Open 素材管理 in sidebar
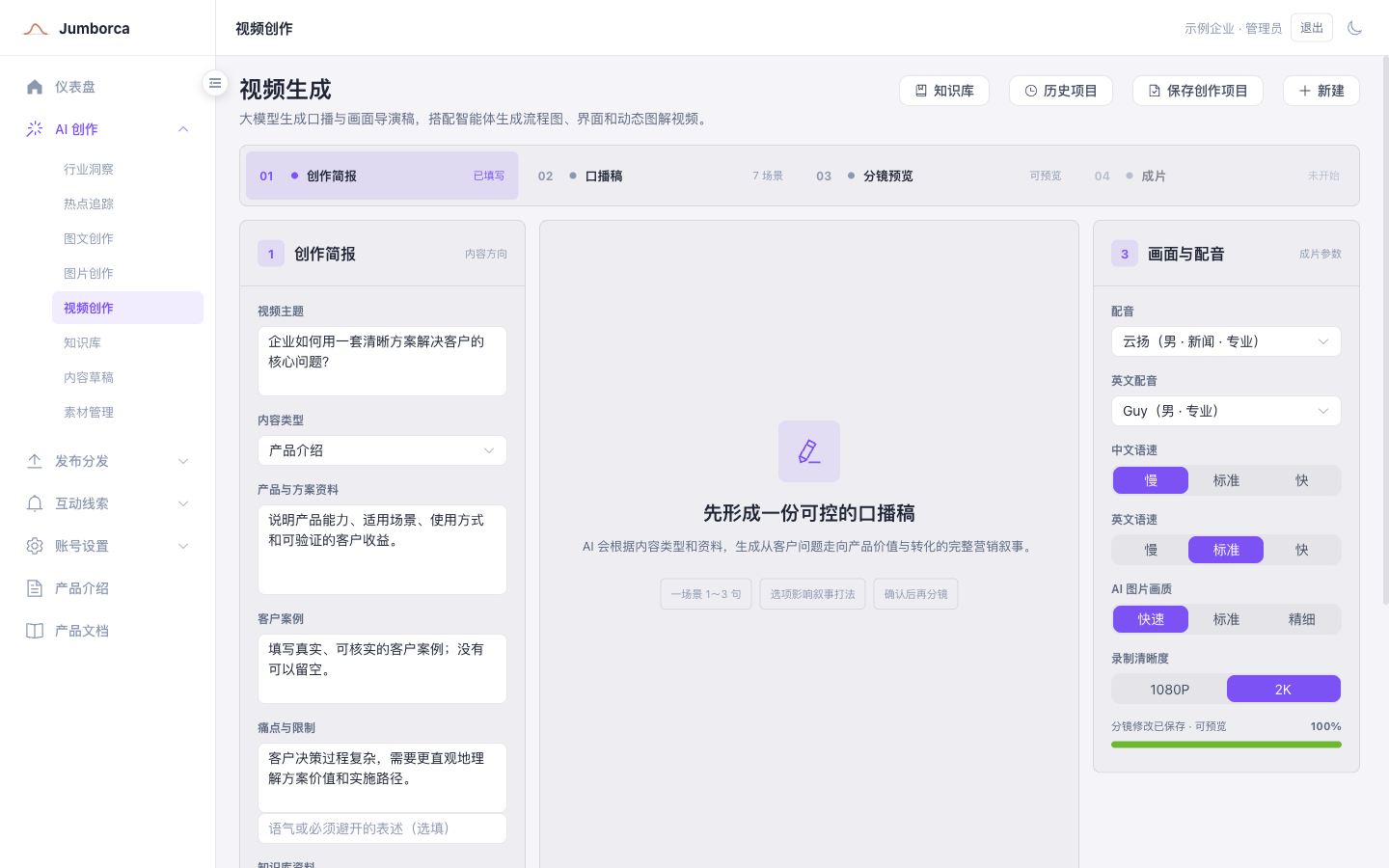 (127, 412)
